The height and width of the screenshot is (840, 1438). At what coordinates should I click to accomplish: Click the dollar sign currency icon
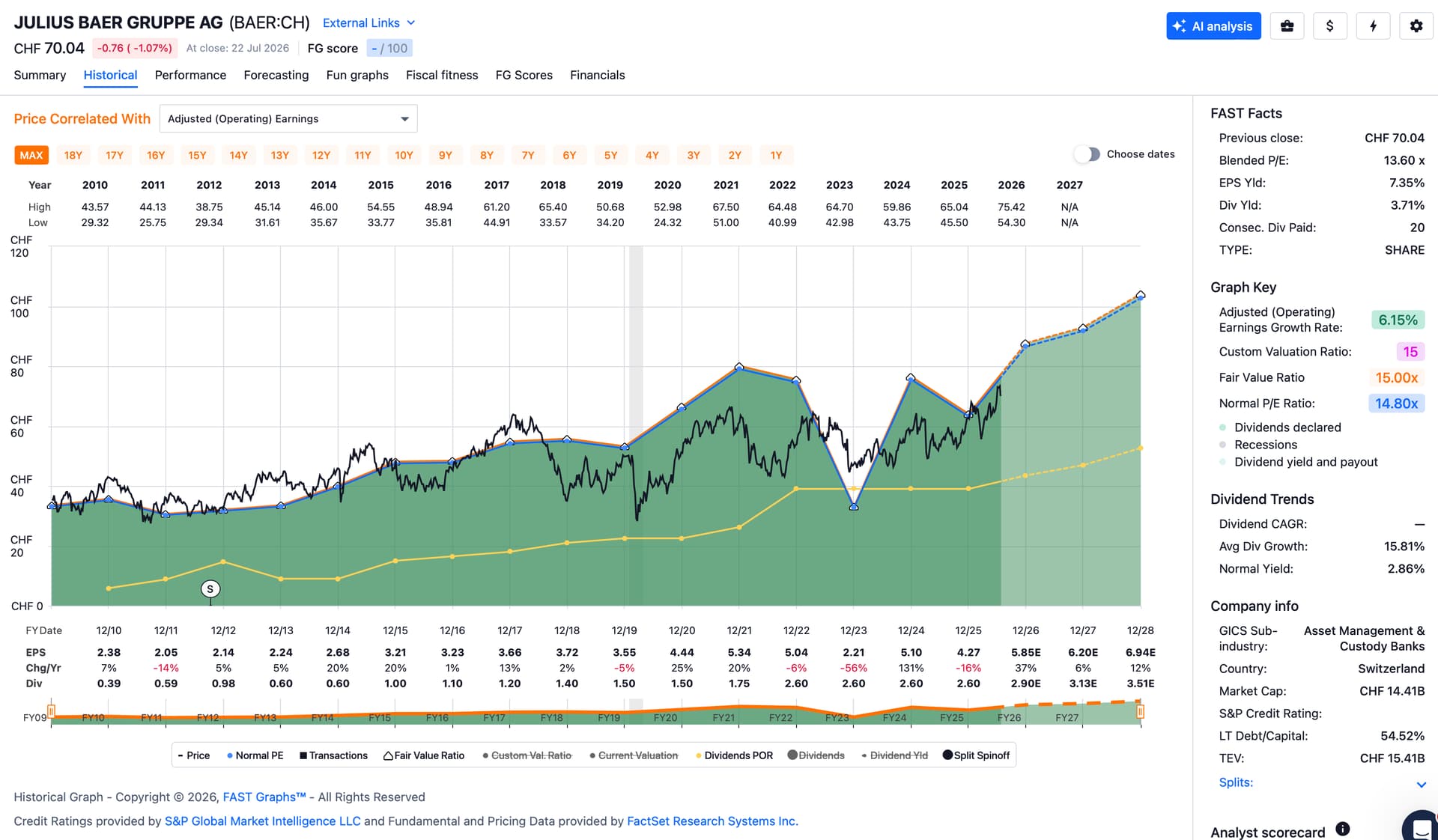pyautogui.click(x=1329, y=26)
